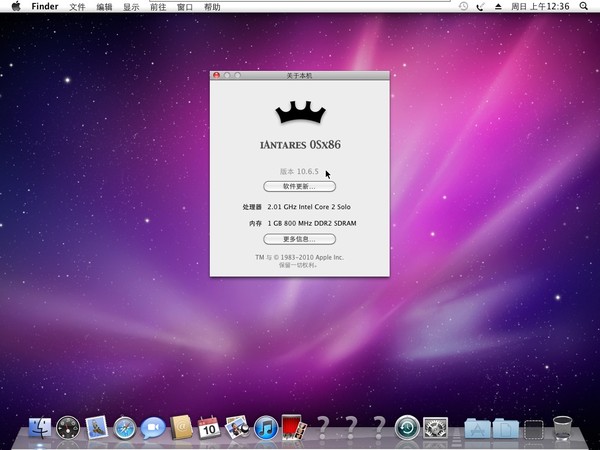
Task: Launch iChat from the dock
Action: pos(153,430)
